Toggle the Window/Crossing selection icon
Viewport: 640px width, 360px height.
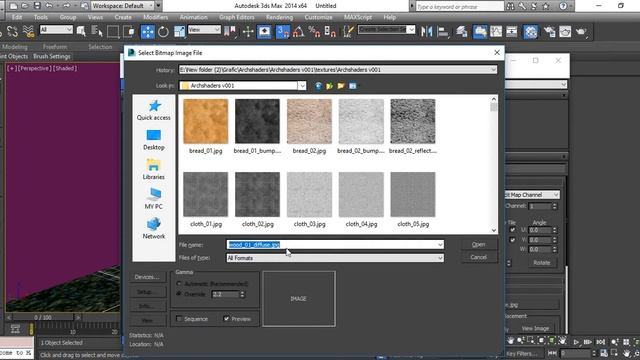[129, 31]
